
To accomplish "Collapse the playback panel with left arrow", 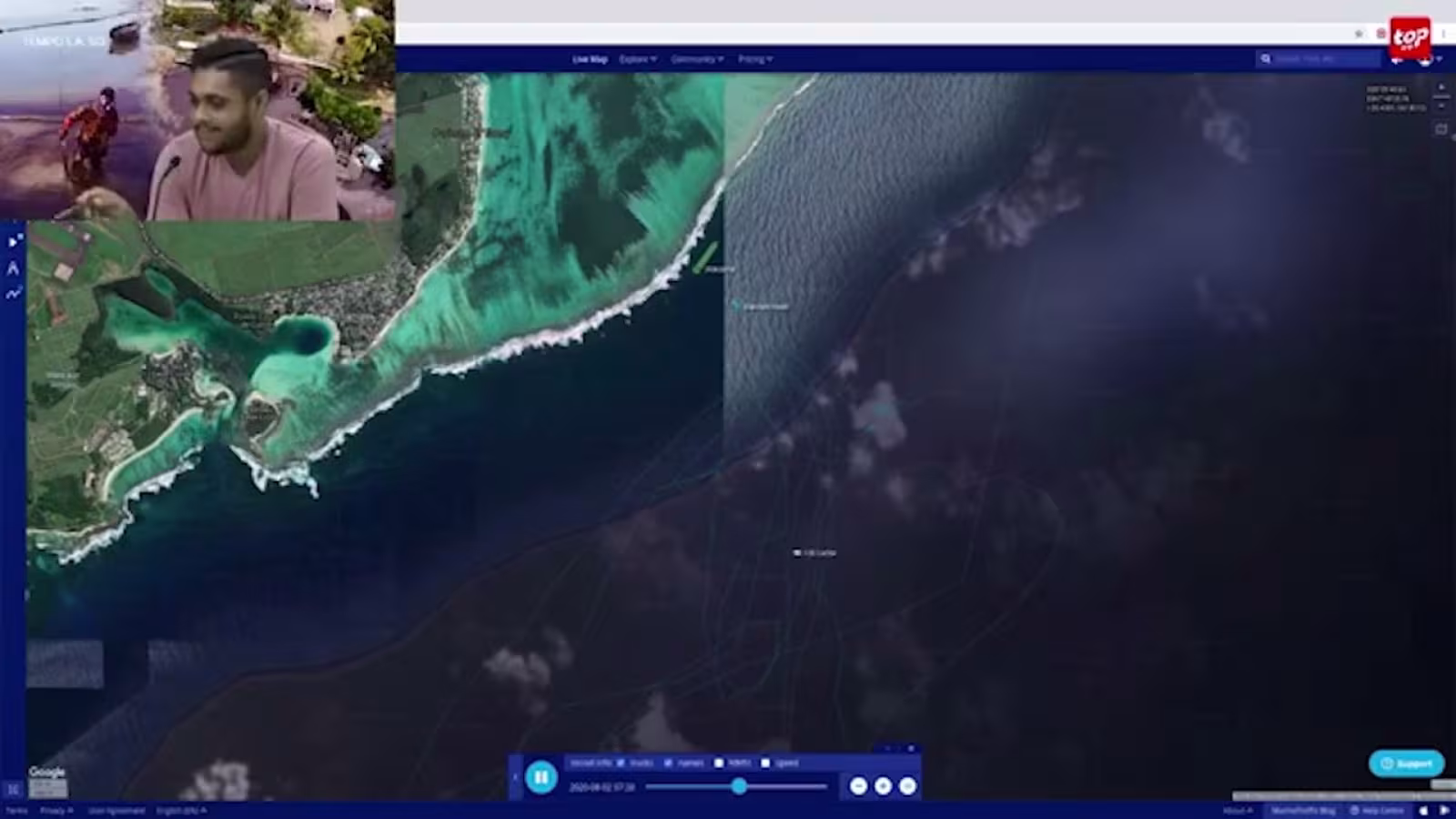I will coord(515,777).
